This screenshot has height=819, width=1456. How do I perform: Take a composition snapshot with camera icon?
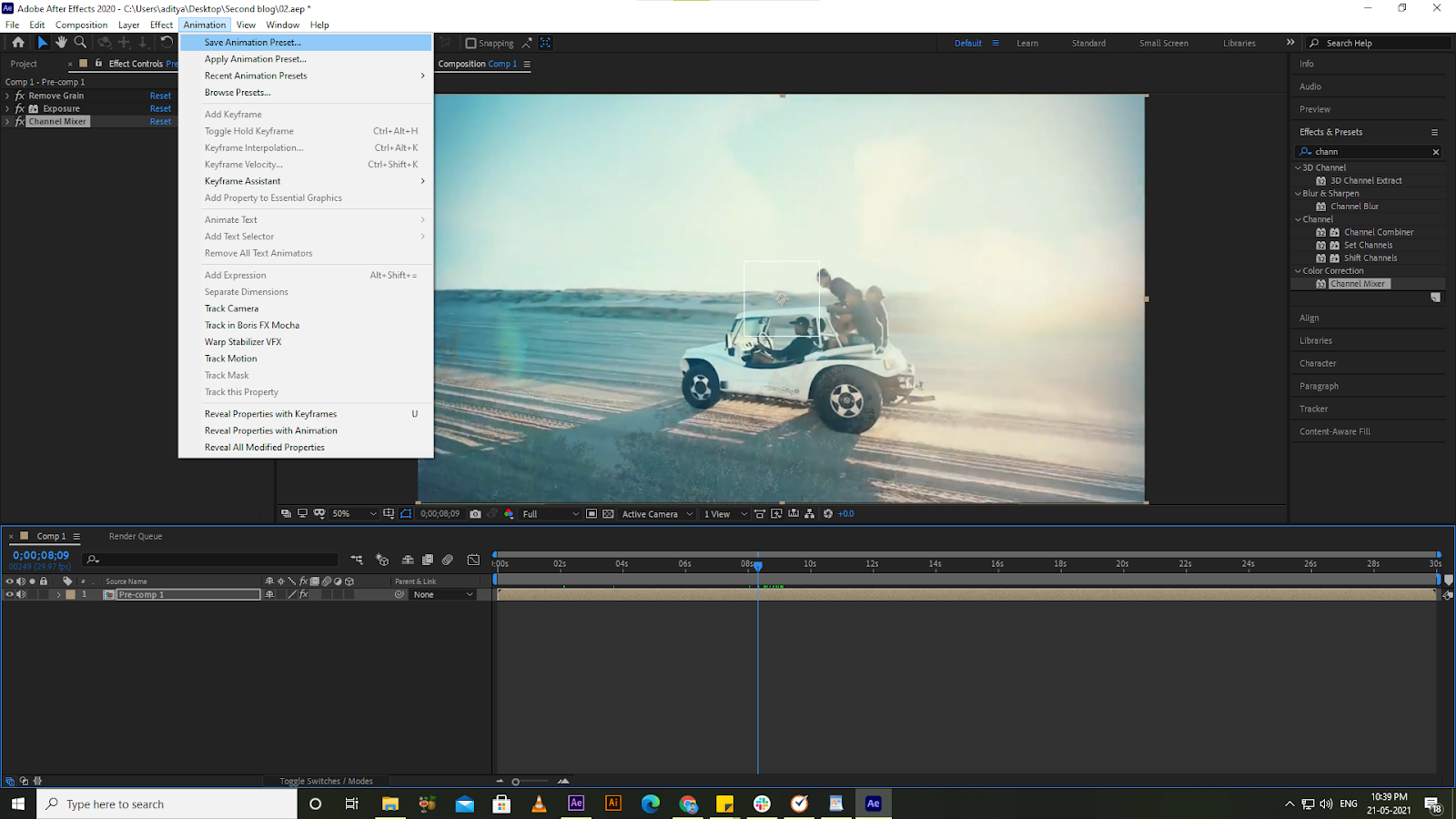(x=476, y=513)
